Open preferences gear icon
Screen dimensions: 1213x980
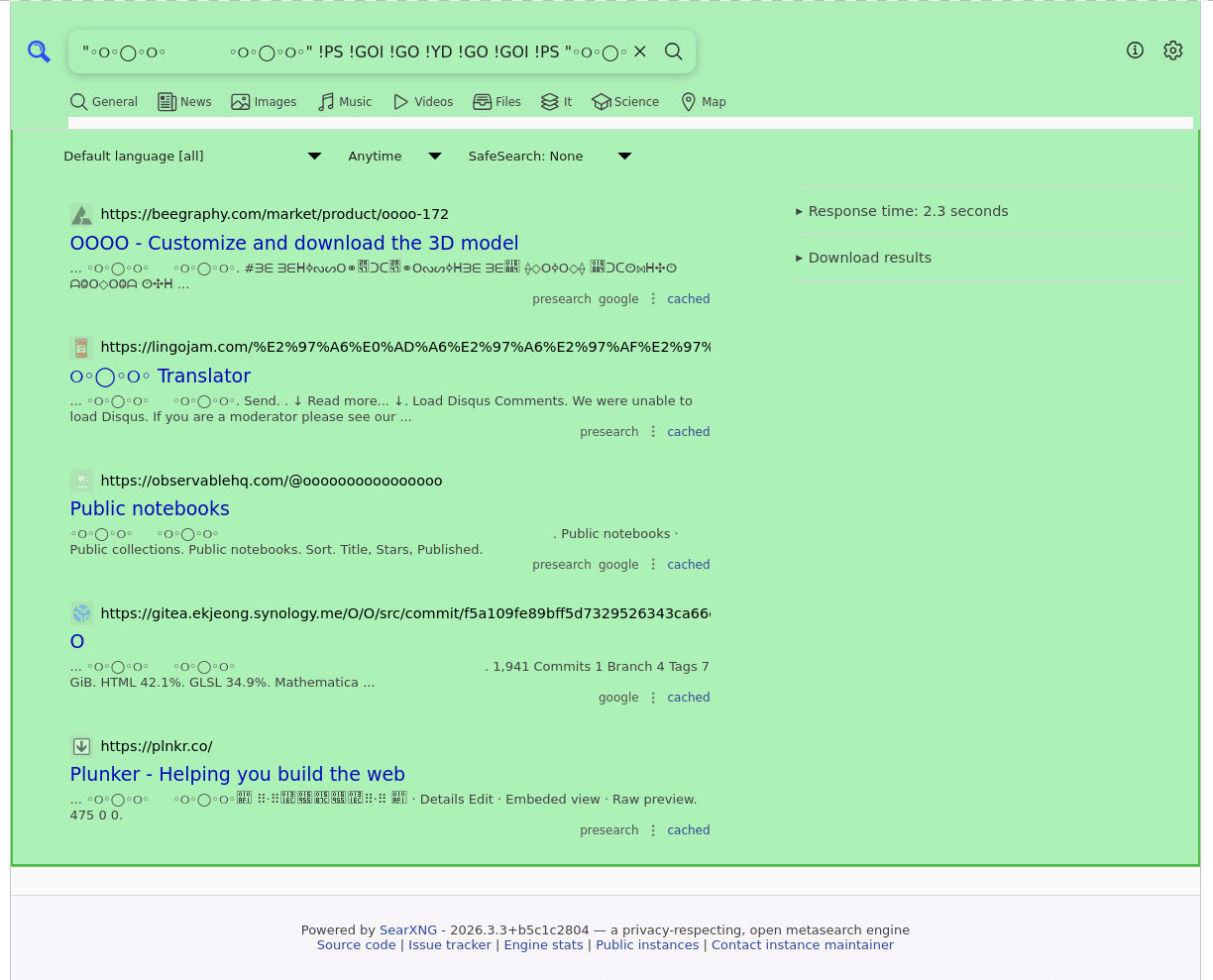click(1172, 51)
